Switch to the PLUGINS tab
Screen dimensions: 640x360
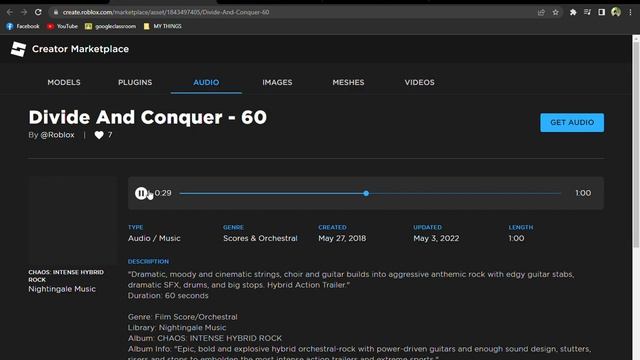tap(135, 82)
